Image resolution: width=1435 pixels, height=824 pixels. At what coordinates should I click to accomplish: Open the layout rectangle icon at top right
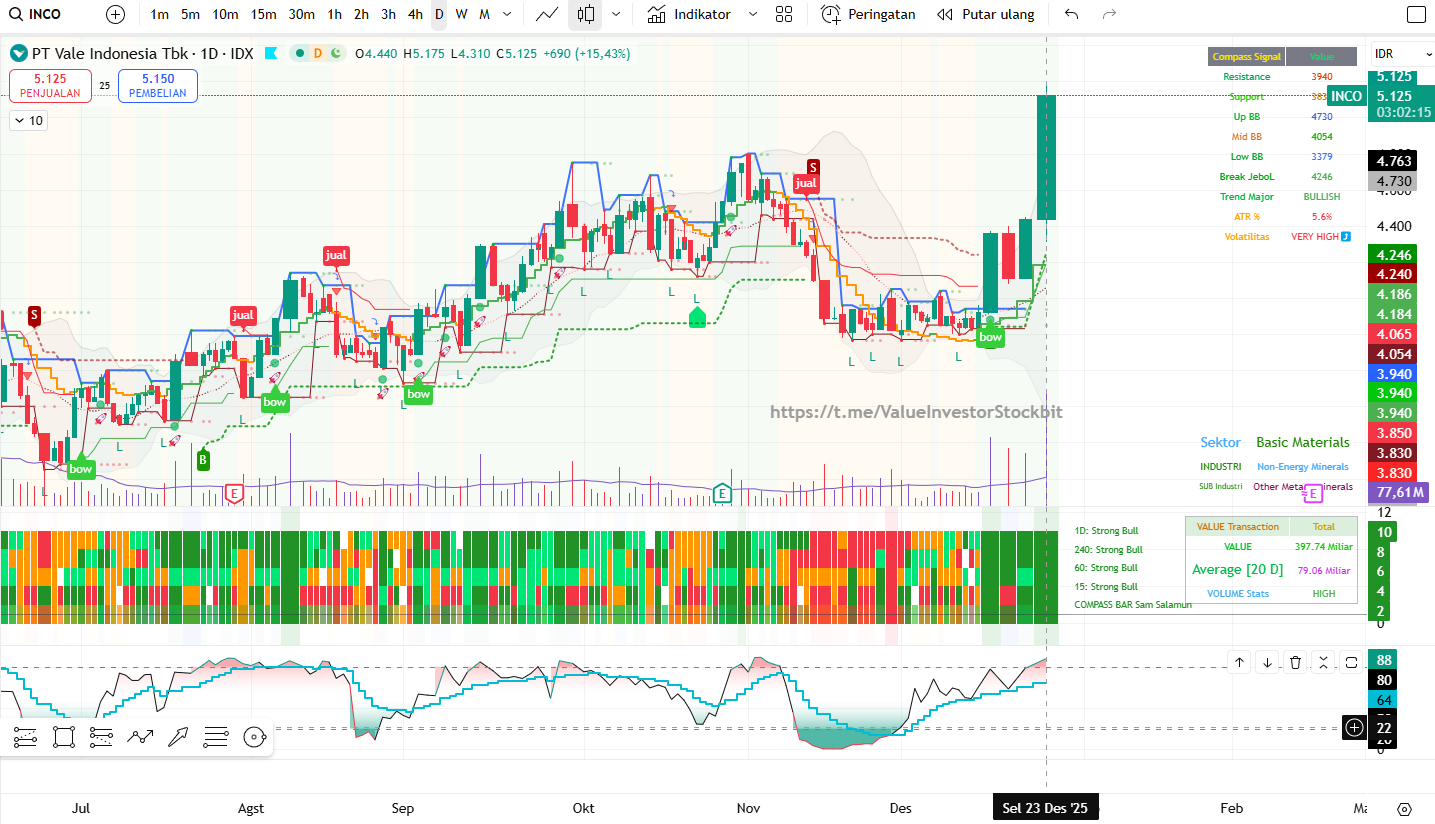click(x=1416, y=14)
